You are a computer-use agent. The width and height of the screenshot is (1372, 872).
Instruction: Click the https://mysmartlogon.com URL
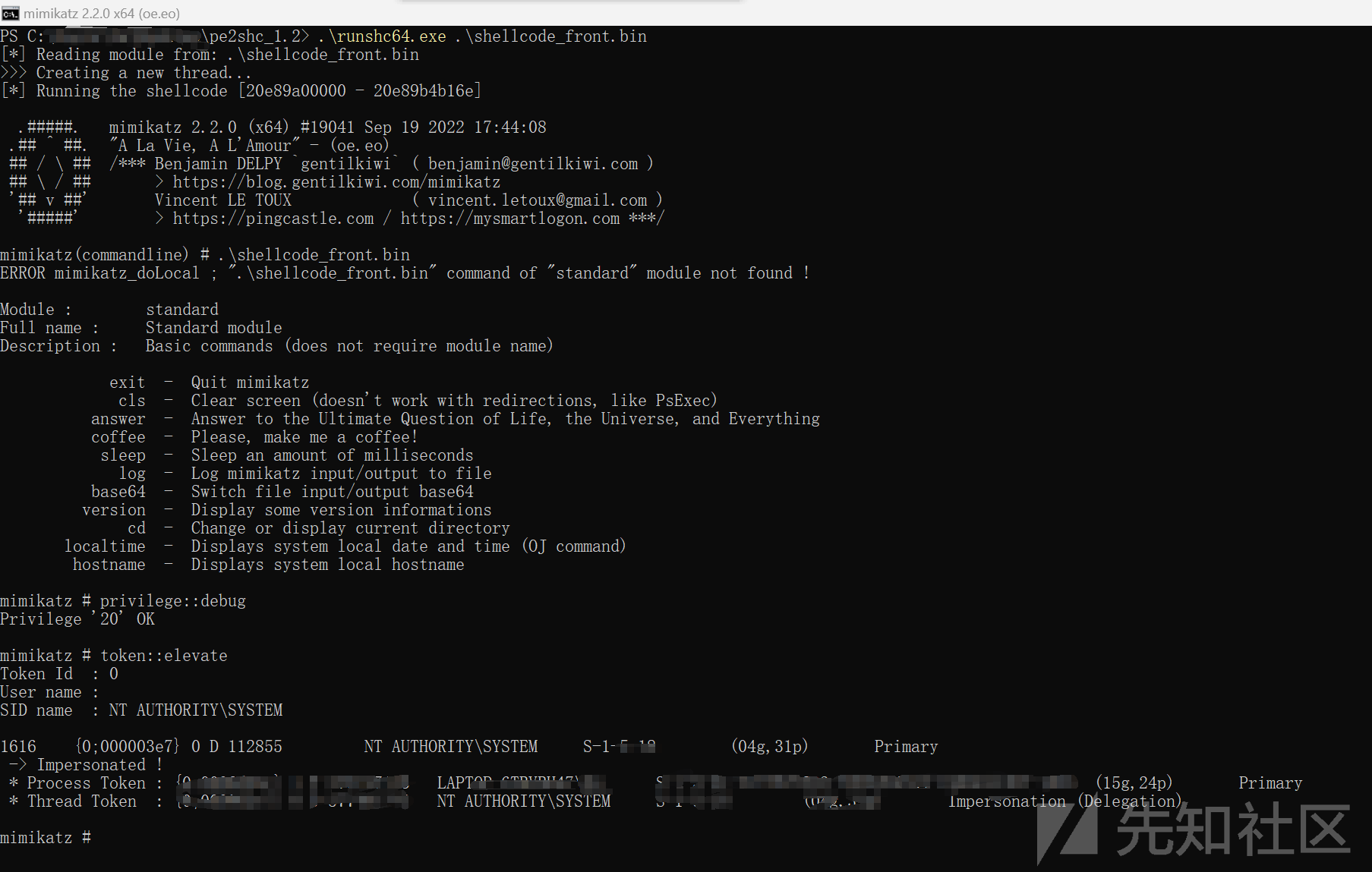pyautogui.click(x=510, y=219)
